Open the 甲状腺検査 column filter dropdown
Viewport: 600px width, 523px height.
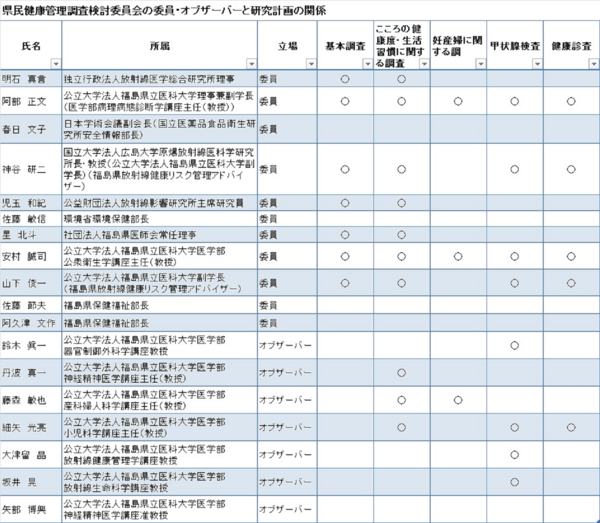(537, 64)
